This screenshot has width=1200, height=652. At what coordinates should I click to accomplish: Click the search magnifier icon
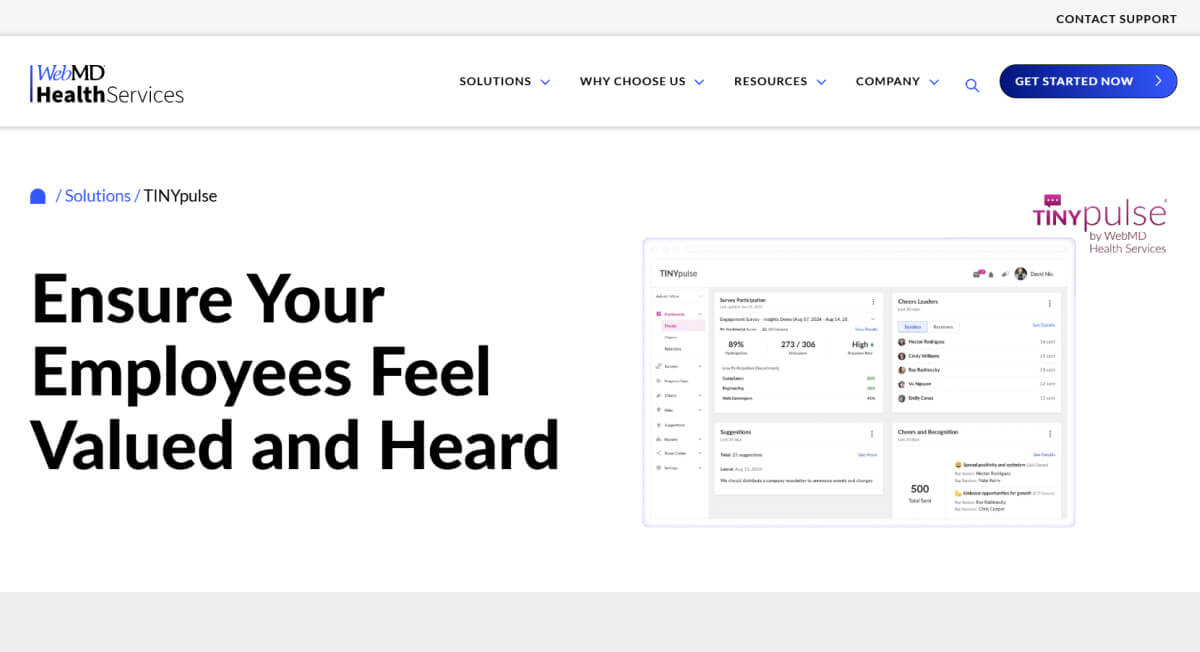[x=972, y=86]
